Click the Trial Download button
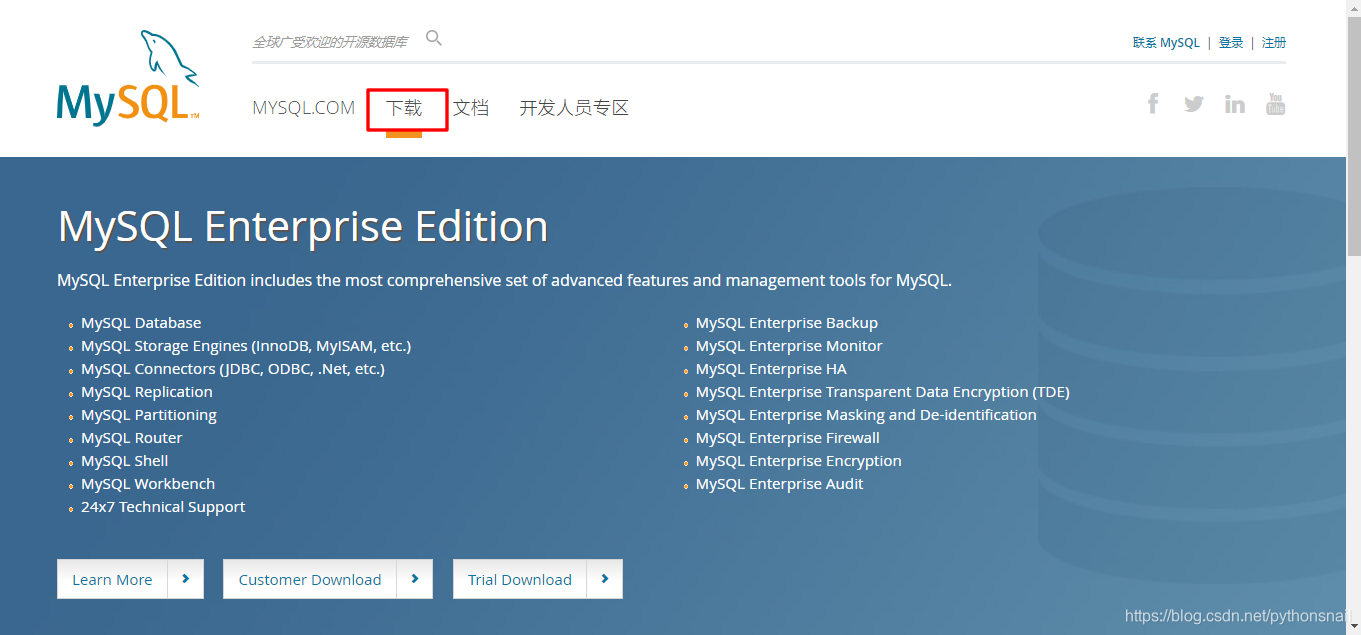This screenshot has width=1361, height=635. [x=520, y=579]
